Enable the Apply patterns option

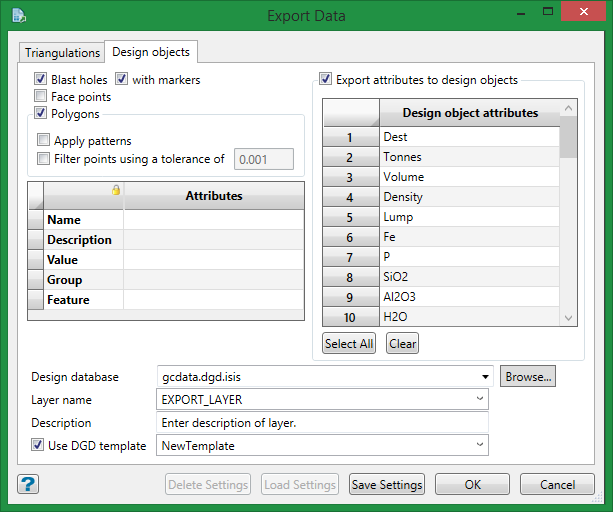pyautogui.click(x=43, y=141)
